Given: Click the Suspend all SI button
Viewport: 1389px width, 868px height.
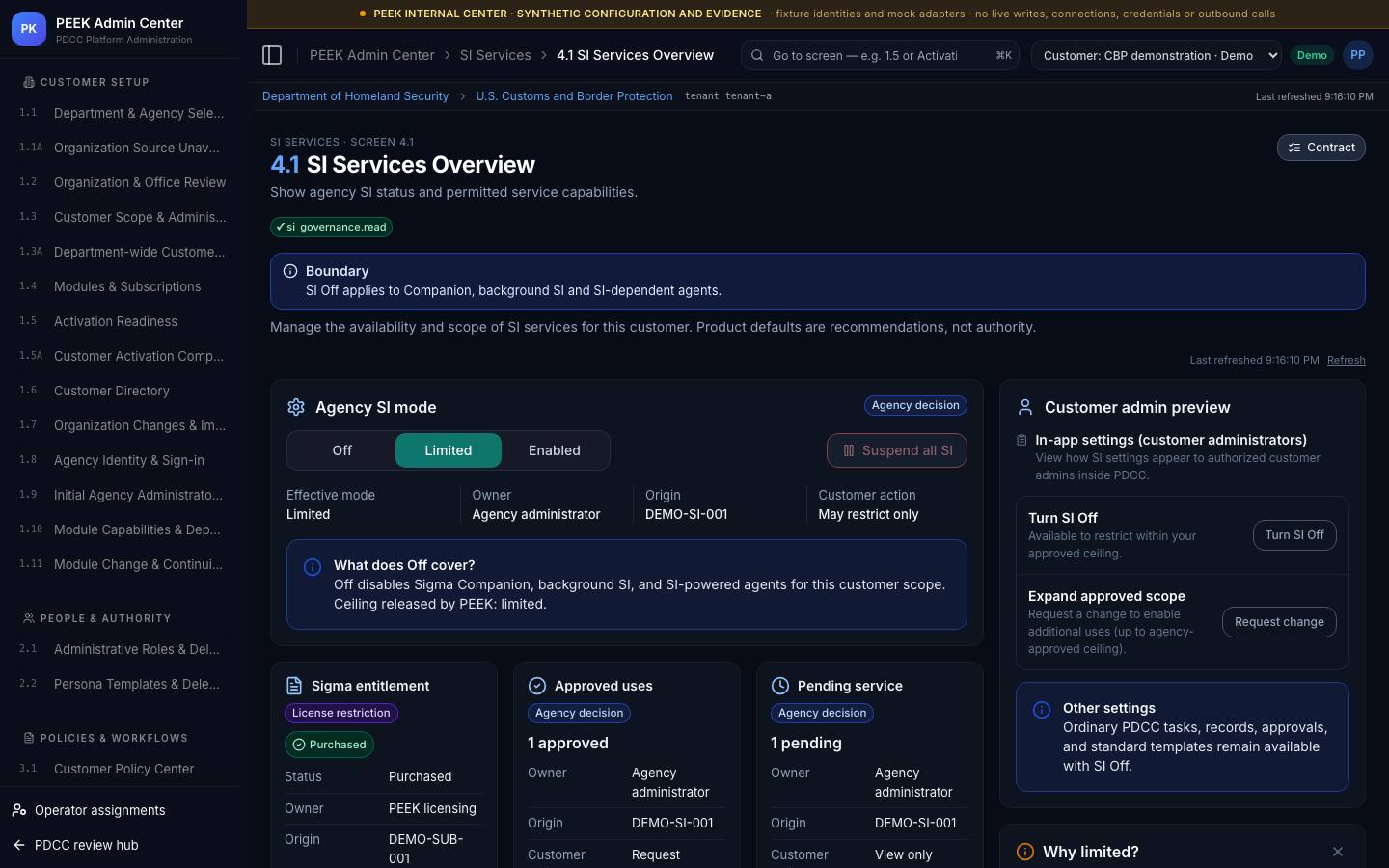Looking at the screenshot, I should [x=897, y=450].
